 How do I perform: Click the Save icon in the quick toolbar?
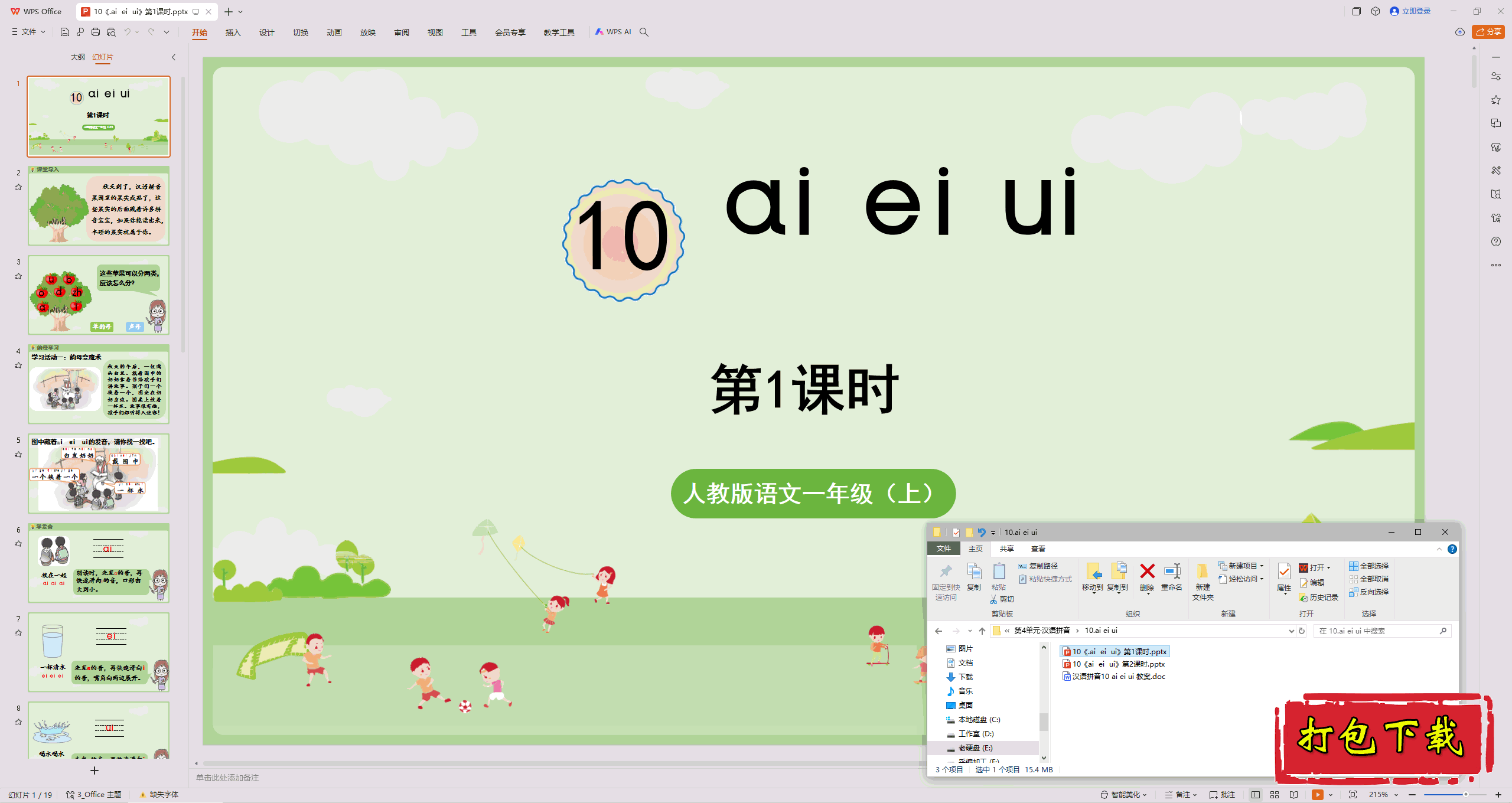[65, 32]
